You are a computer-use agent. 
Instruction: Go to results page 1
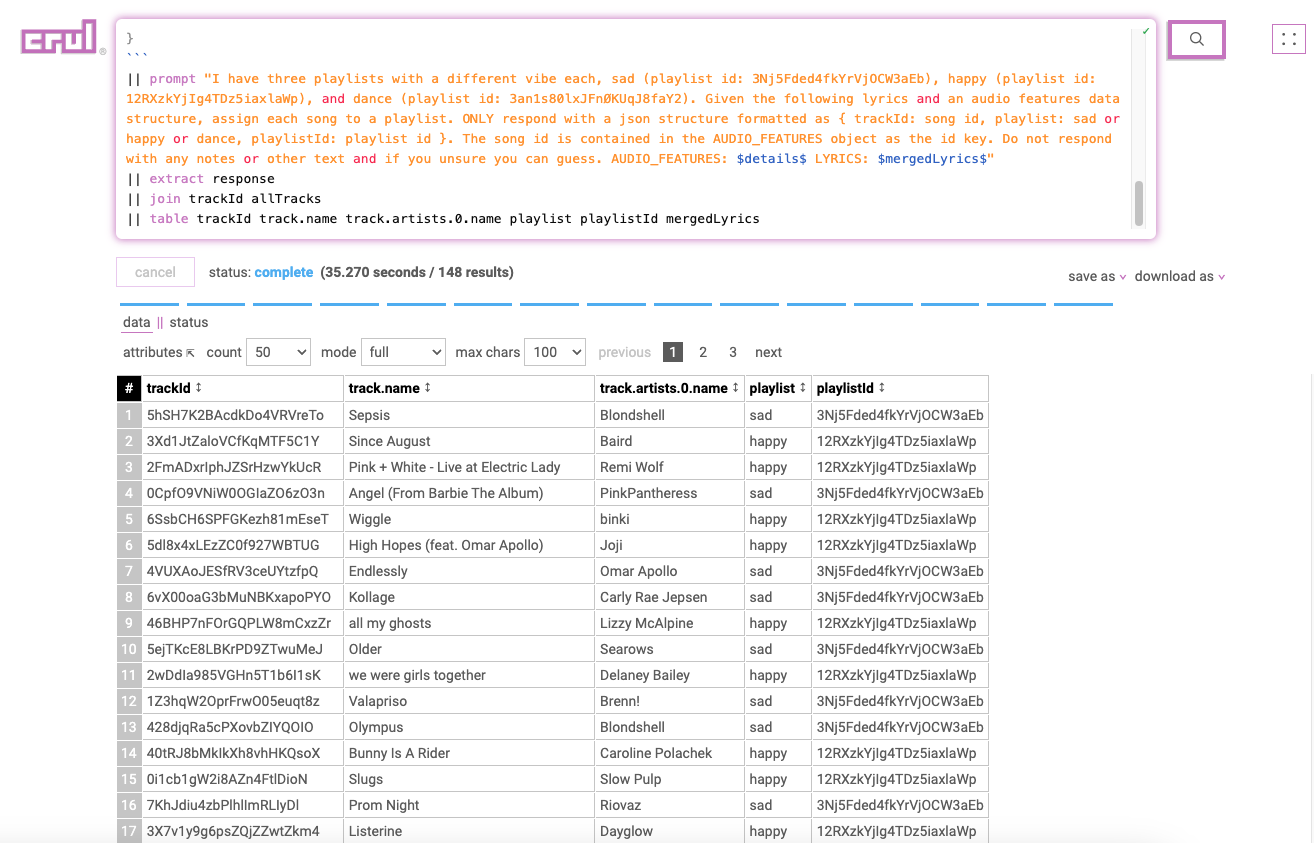pyautogui.click(x=673, y=352)
